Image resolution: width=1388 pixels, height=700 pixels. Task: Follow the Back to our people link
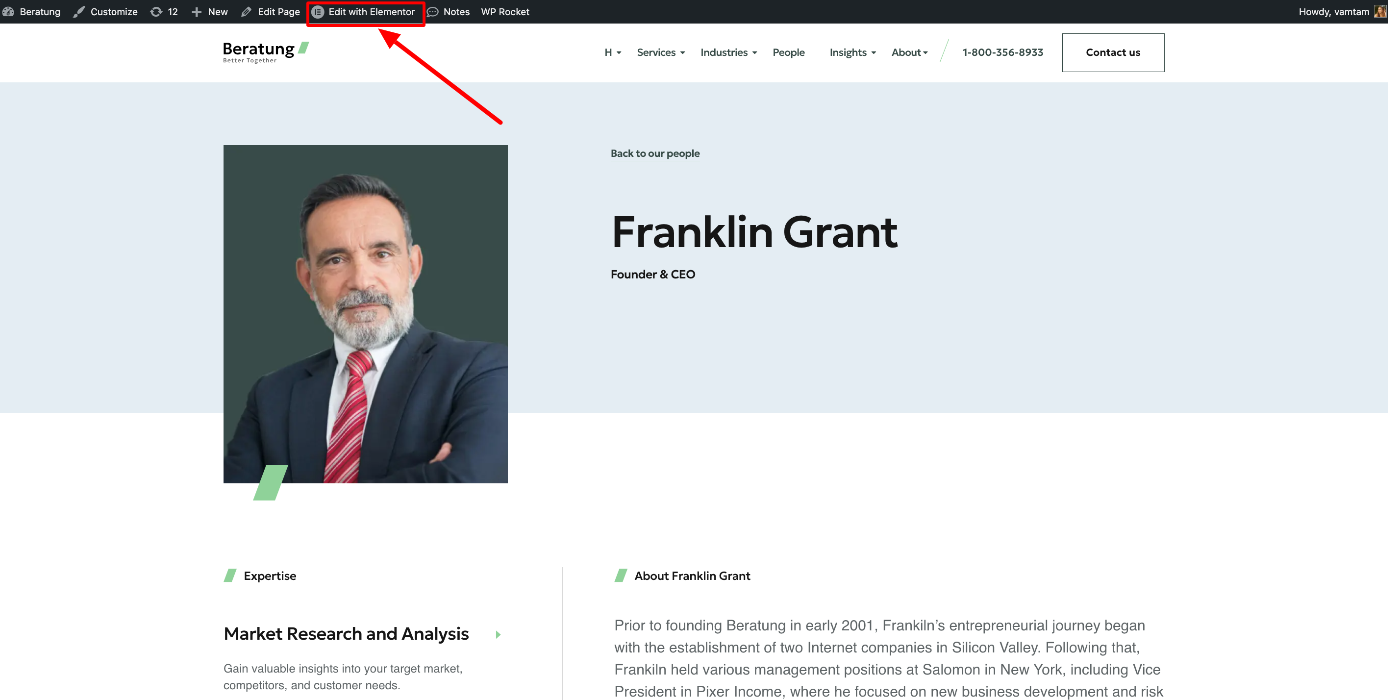pos(655,154)
